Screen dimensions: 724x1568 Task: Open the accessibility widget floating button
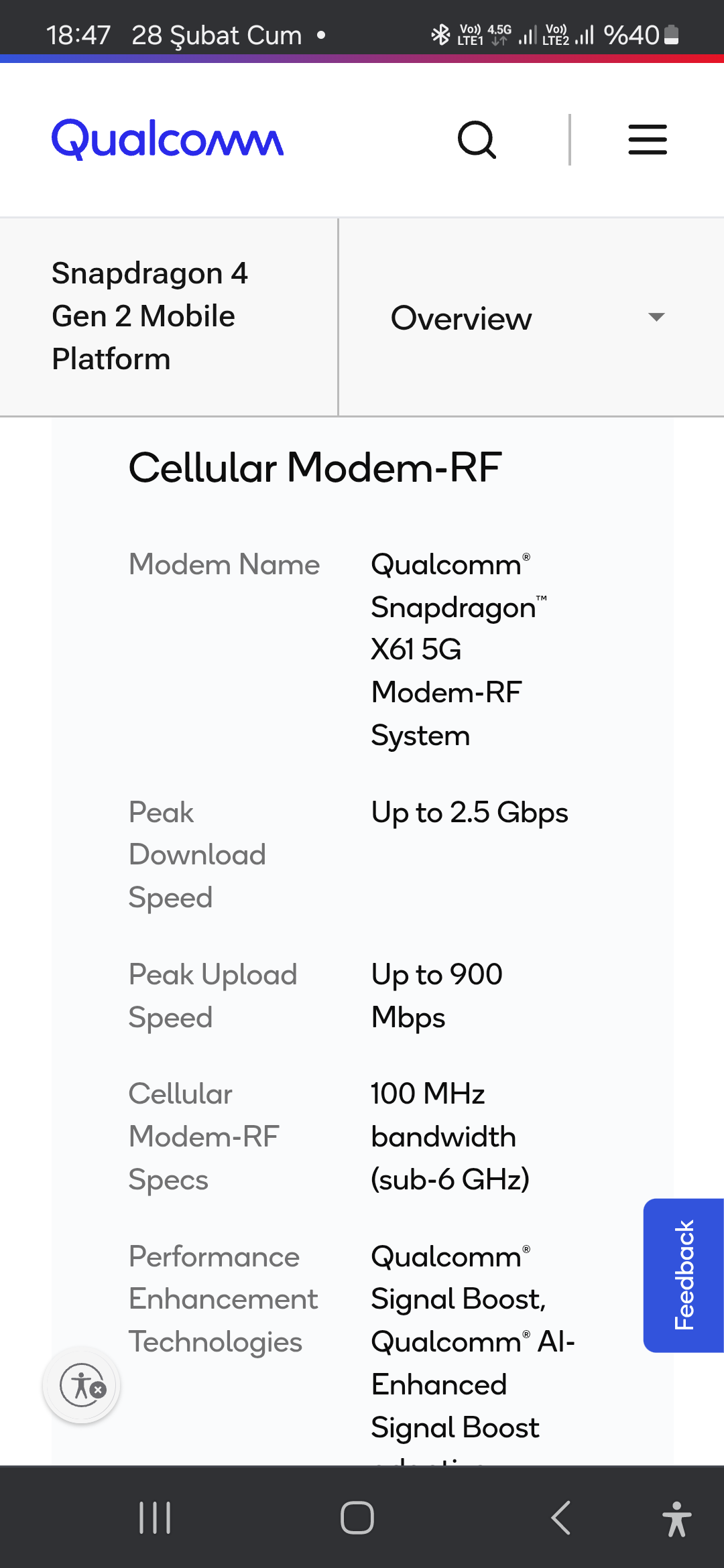coord(82,1384)
